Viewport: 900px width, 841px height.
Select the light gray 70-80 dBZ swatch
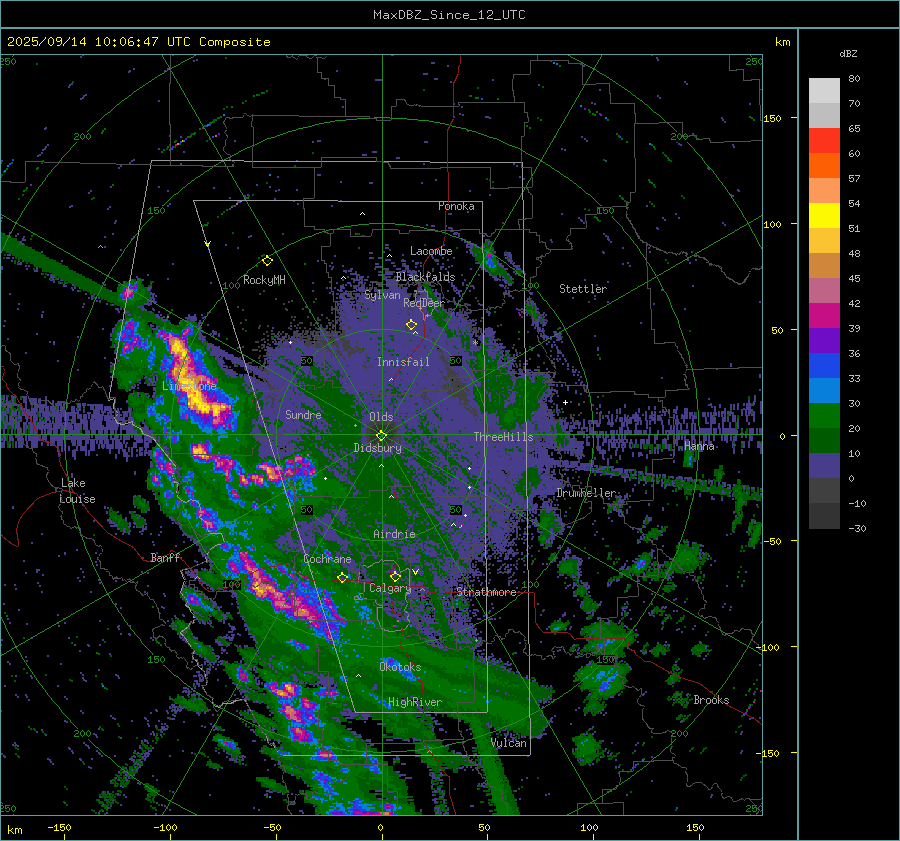coord(824,91)
